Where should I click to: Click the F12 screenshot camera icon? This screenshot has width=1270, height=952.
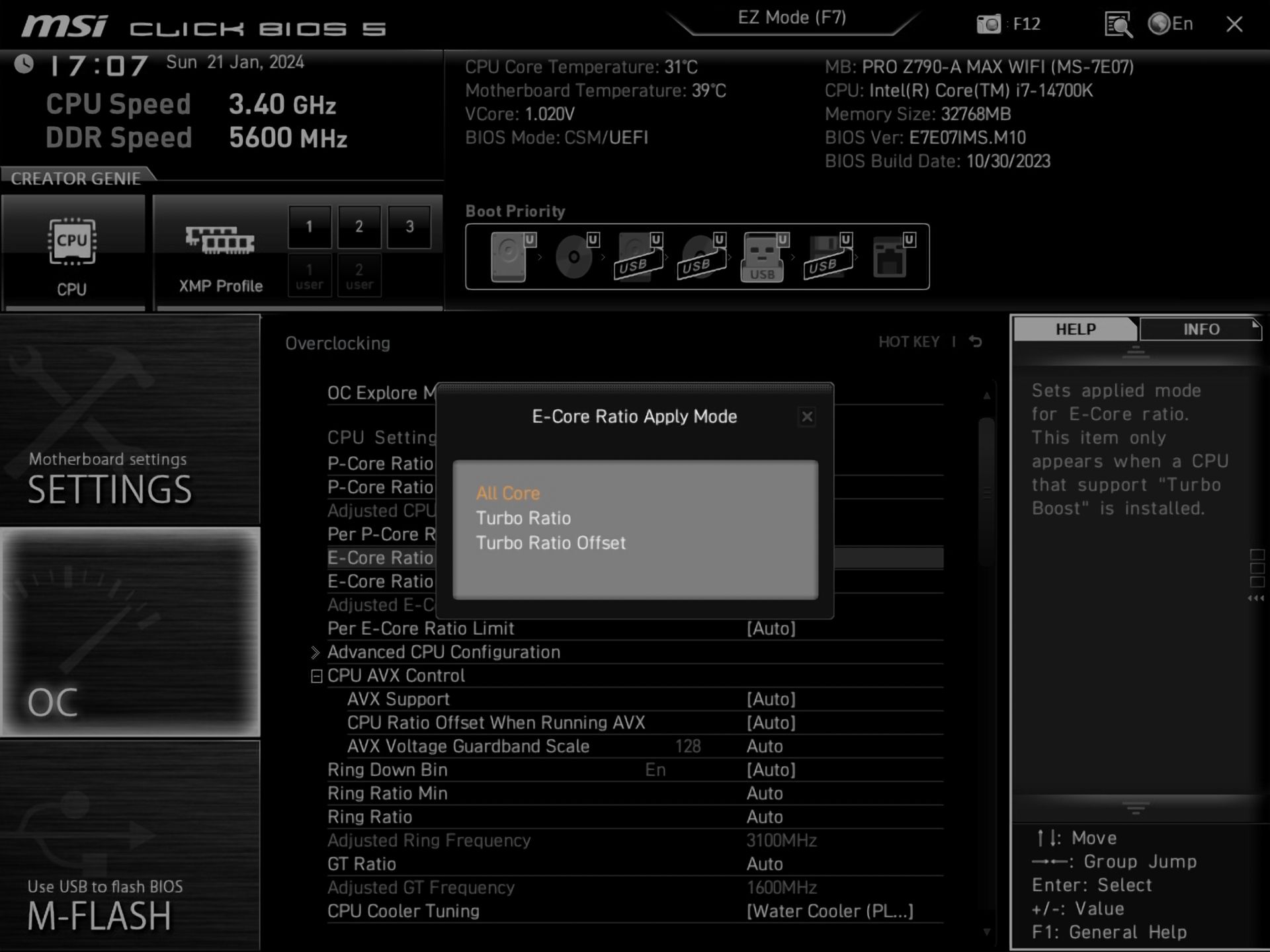click(x=988, y=24)
